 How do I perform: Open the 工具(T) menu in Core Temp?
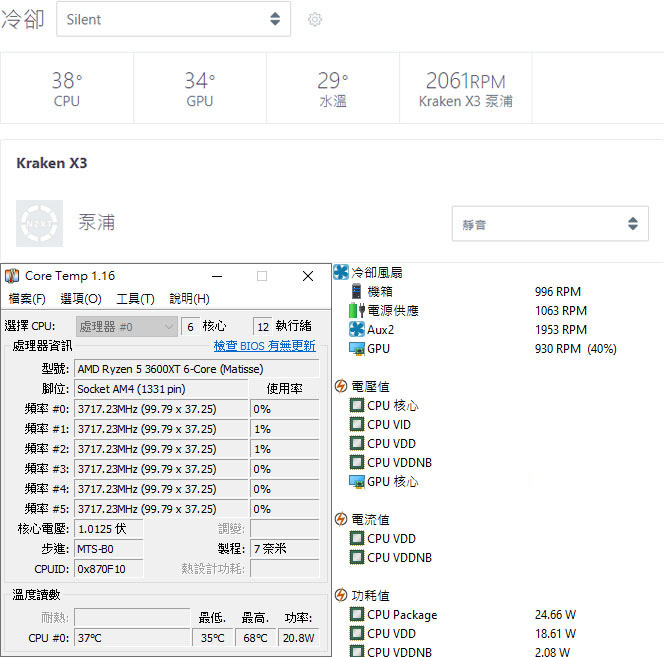(136, 299)
